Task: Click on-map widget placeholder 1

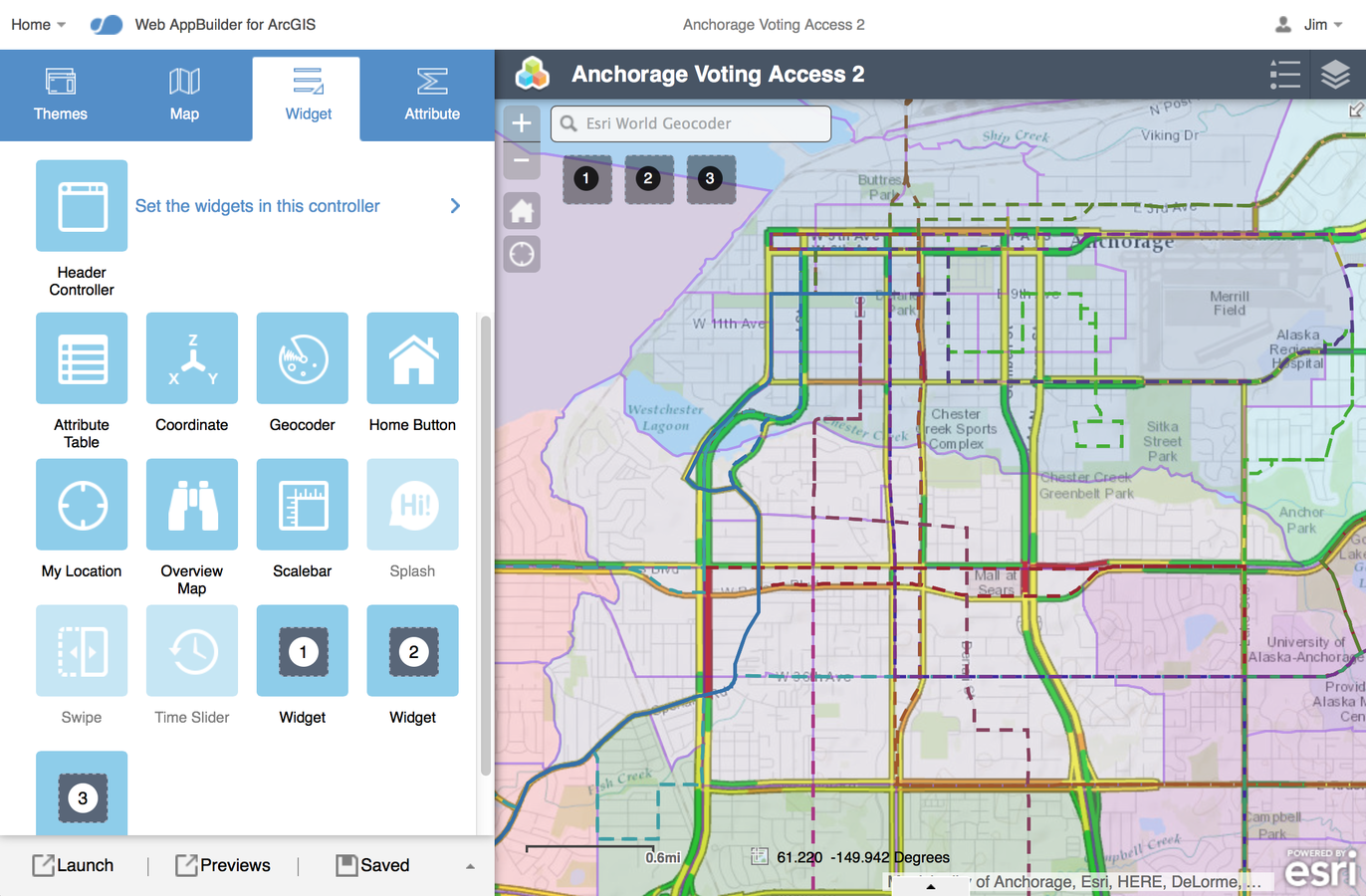Action: pyautogui.click(x=586, y=179)
